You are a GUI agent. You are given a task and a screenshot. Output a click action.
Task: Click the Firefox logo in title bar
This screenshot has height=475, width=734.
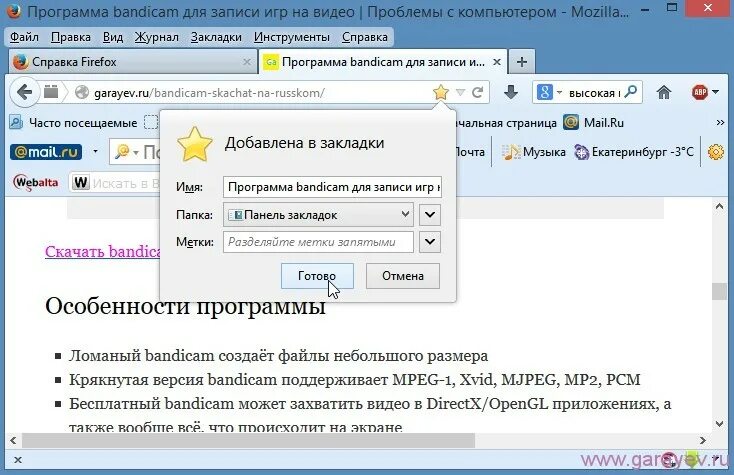click(x=15, y=10)
